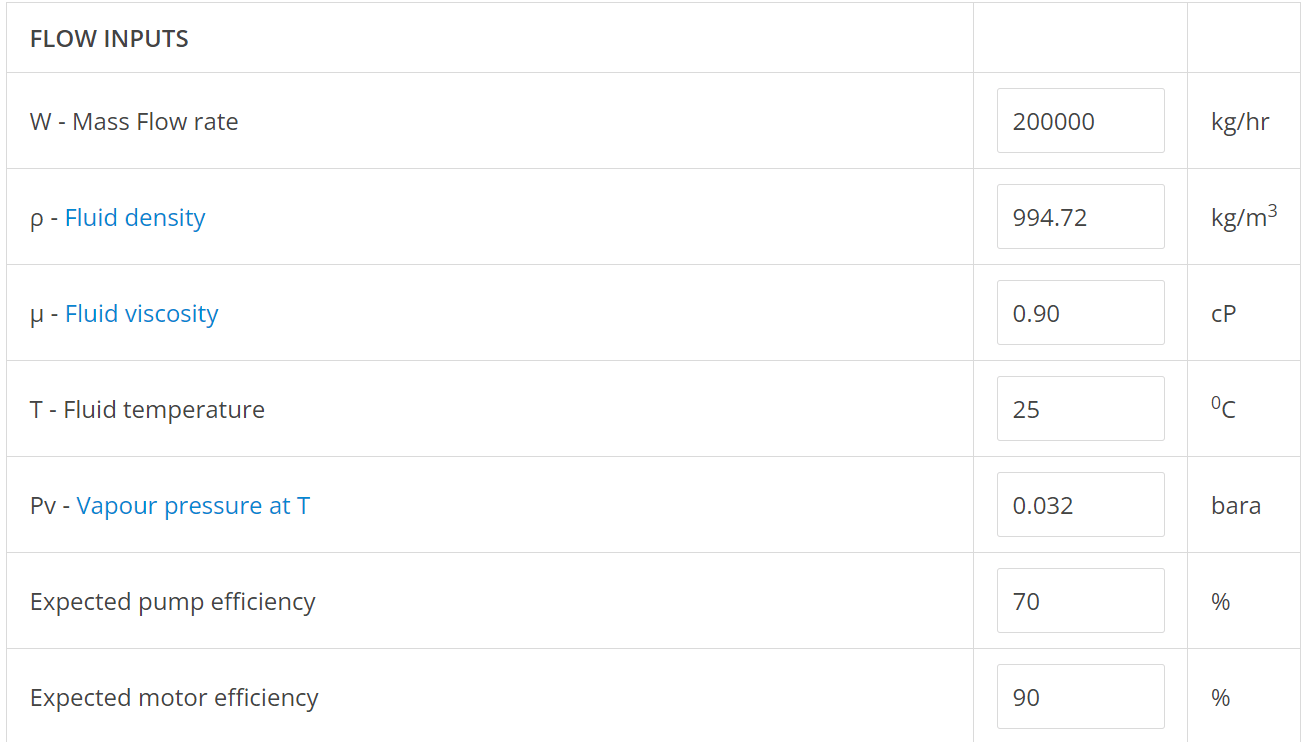Focus the Fluid viscosity input containing 0.90
1306x742 pixels.
click(x=1080, y=313)
